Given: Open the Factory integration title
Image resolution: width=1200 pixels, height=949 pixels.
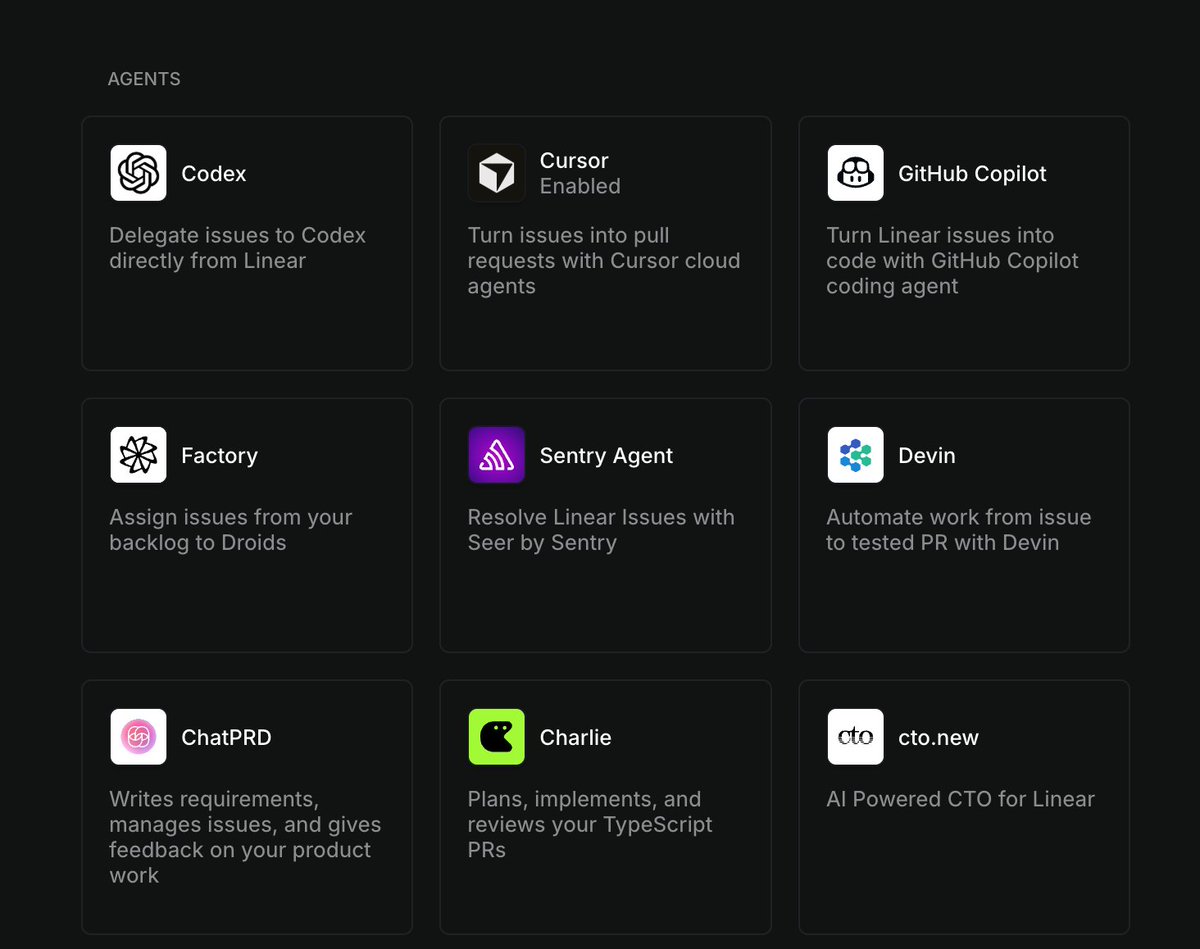Looking at the screenshot, I should click(x=219, y=455).
